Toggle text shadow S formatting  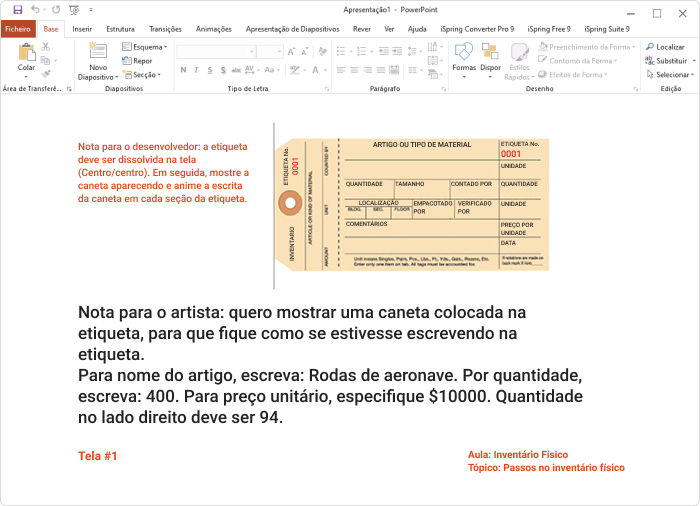(x=223, y=70)
